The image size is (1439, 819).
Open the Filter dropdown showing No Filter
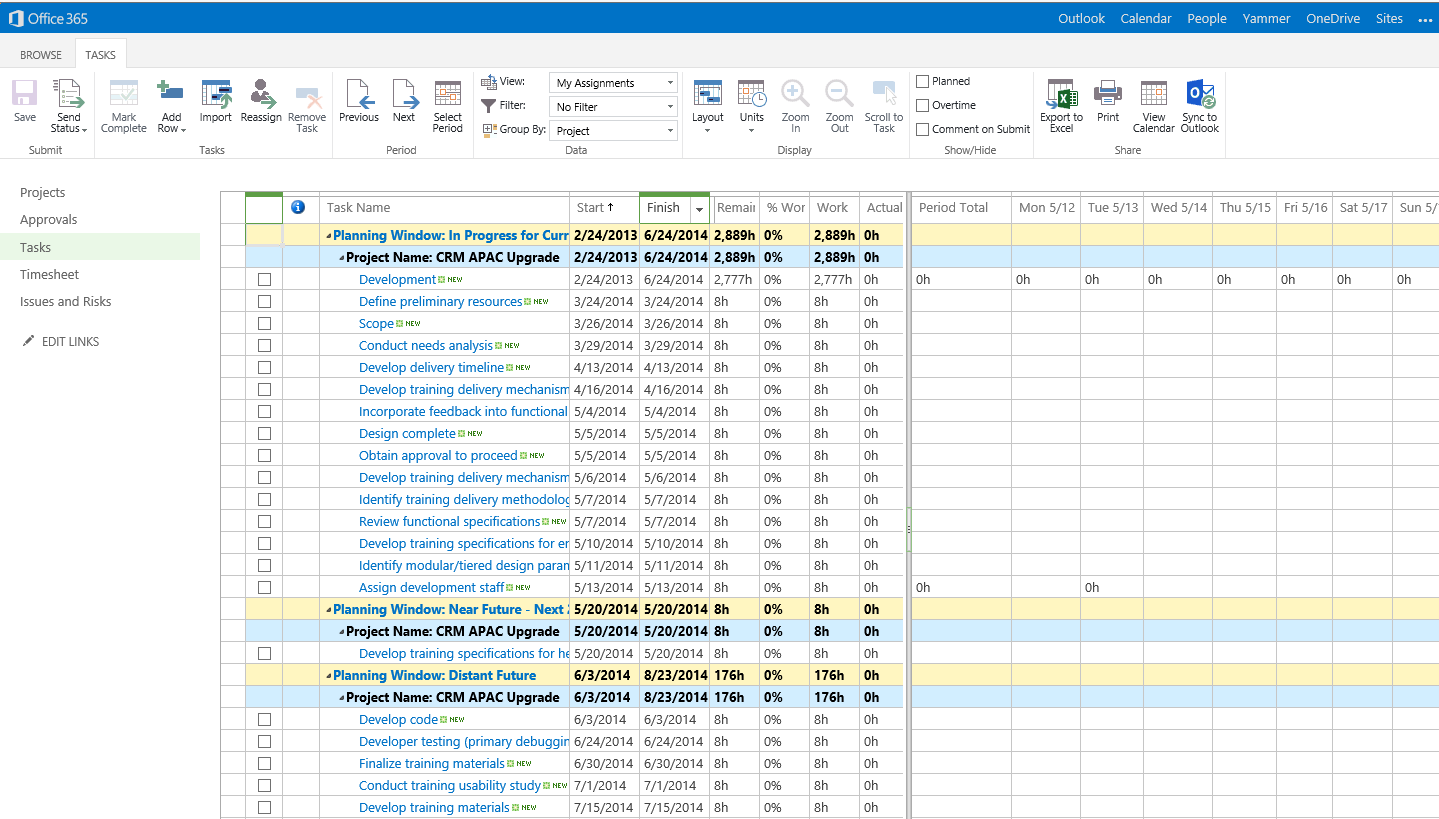pyautogui.click(x=613, y=107)
